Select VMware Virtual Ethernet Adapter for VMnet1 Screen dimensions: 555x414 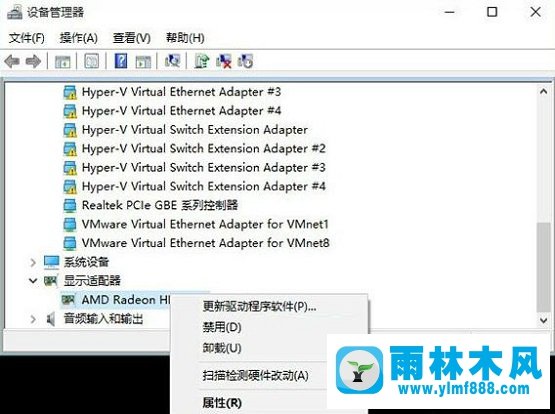point(205,224)
